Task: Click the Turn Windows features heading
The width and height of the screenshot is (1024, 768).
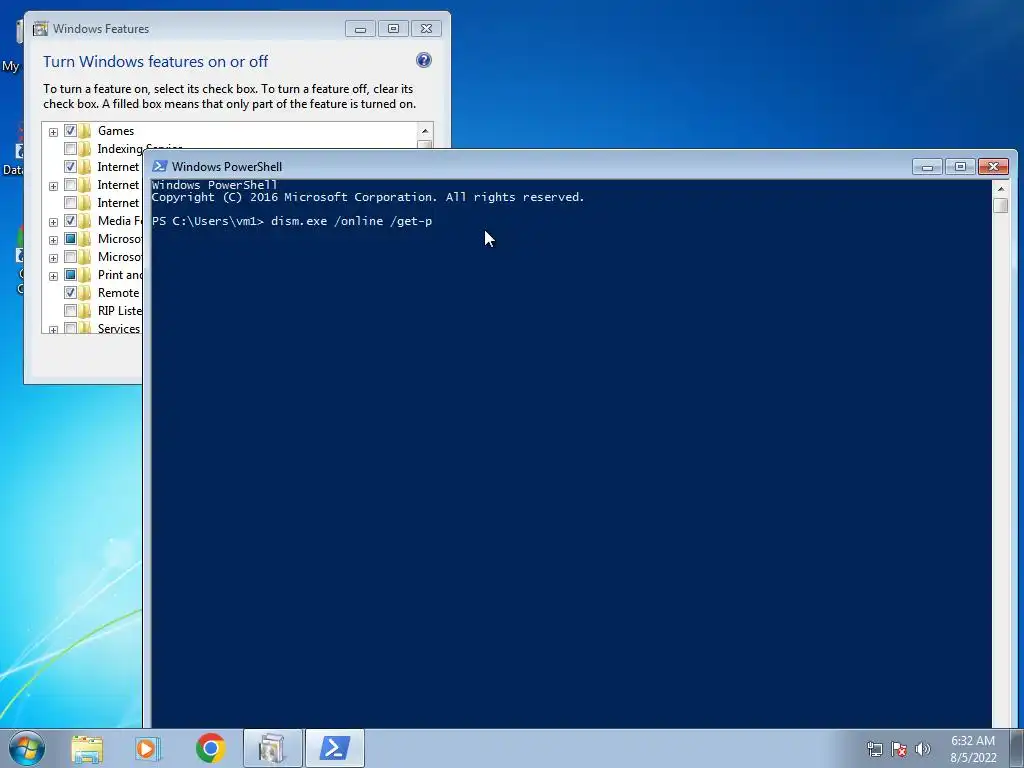Action: [155, 61]
